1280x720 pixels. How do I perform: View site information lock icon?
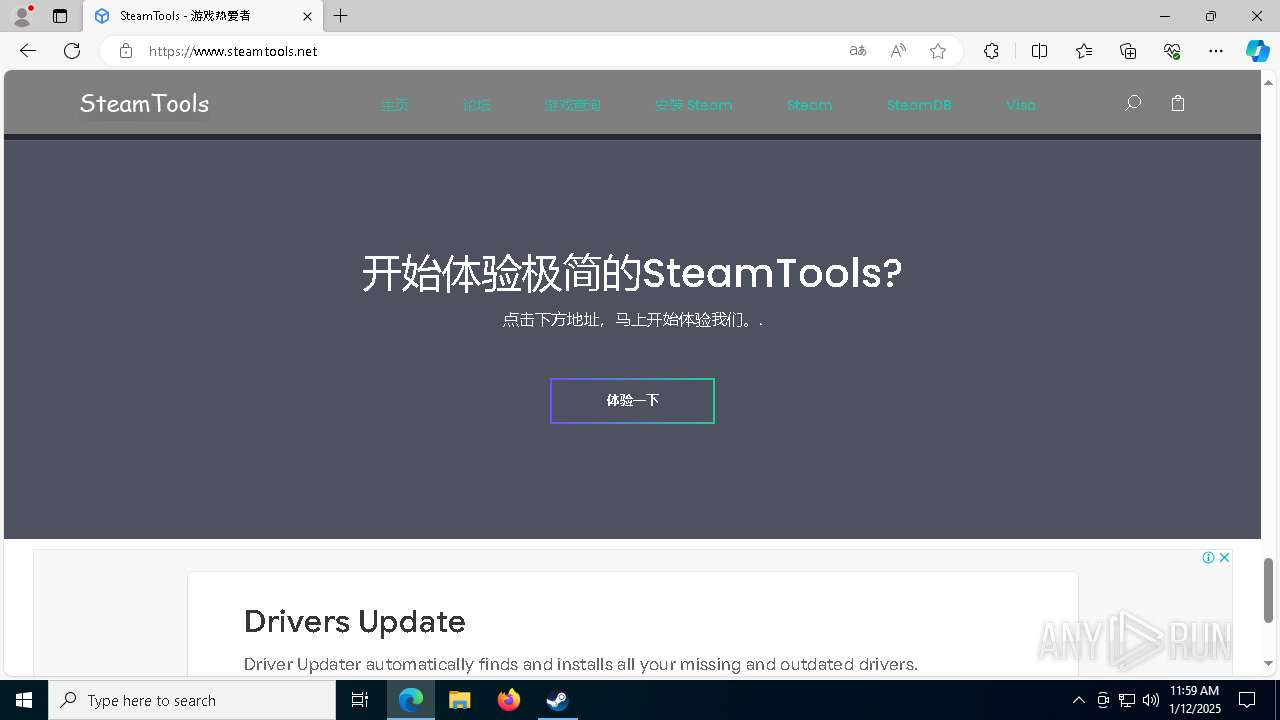[x=126, y=51]
